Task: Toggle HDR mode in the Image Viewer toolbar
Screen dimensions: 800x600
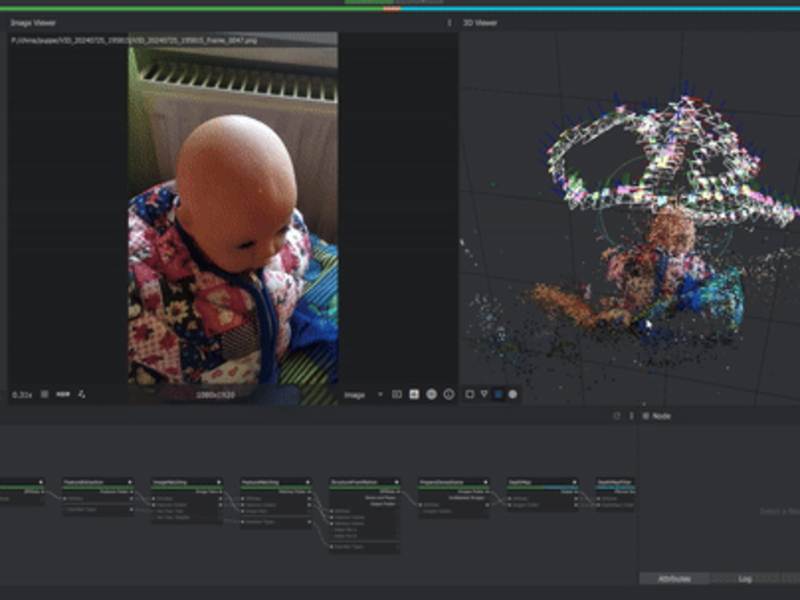Action: (x=63, y=394)
